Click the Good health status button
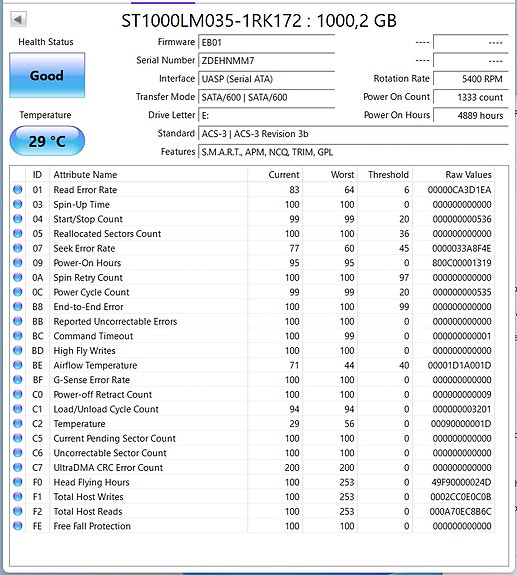This screenshot has width=517, height=575. click(47, 75)
